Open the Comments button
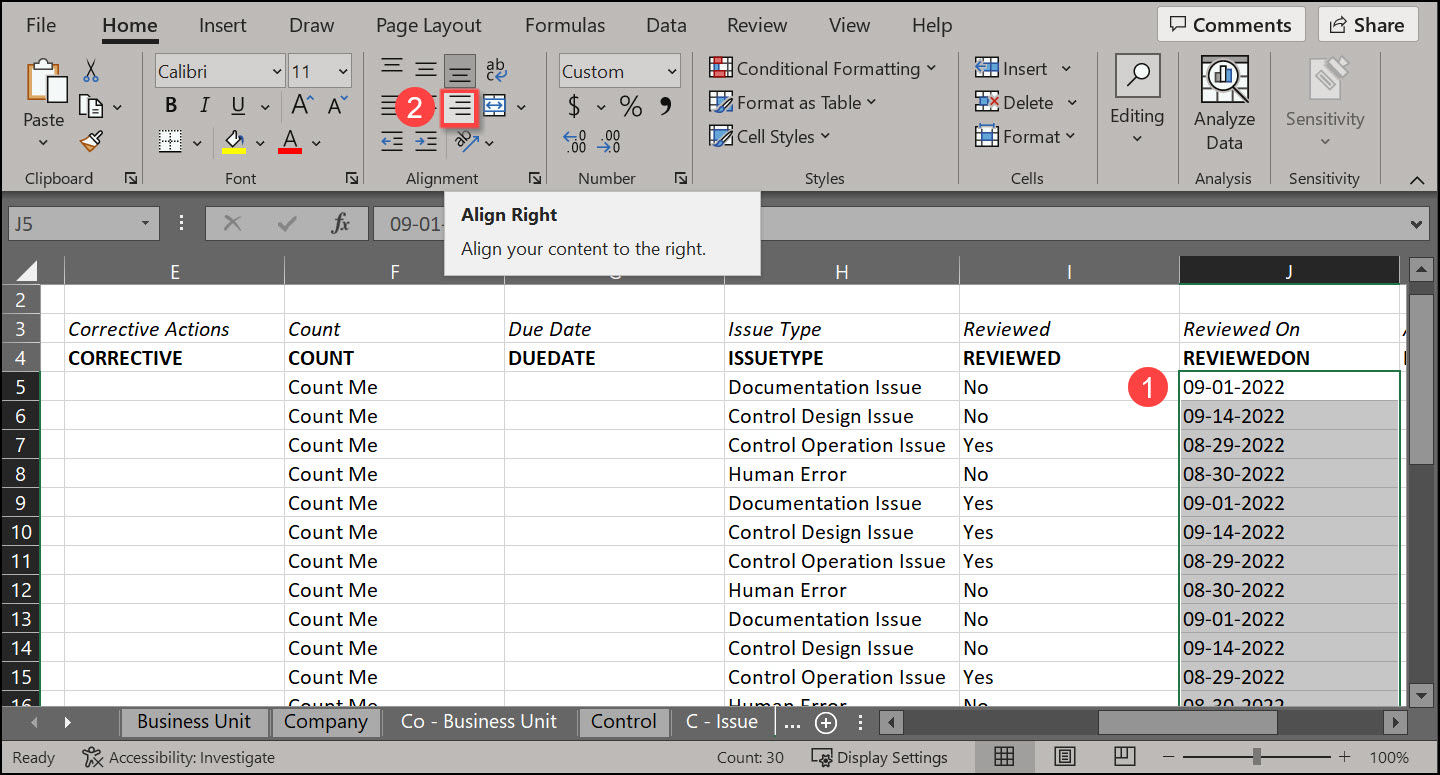This screenshot has height=775, width=1440. coord(1229,25)
